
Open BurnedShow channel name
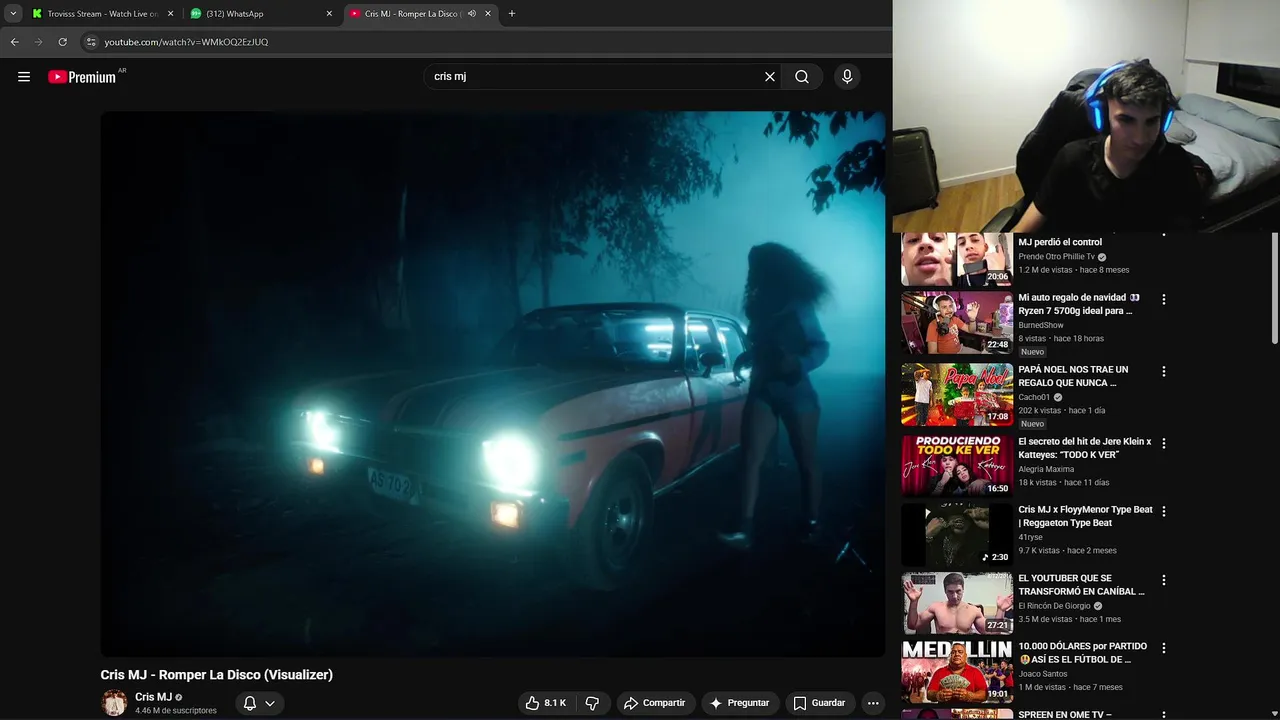click(1041, 325)
